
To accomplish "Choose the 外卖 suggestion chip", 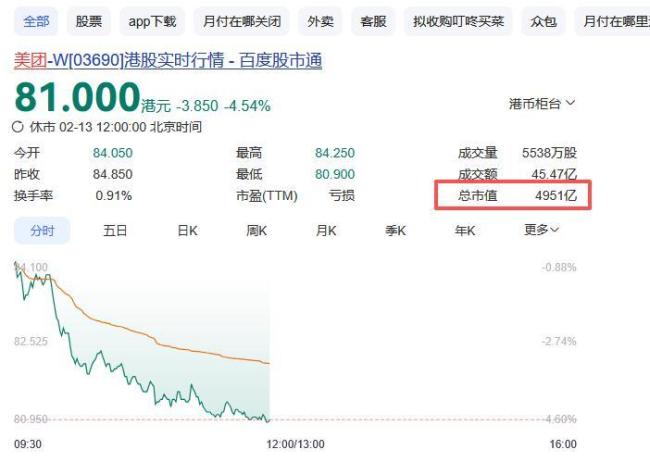I will [x=320, y=21].
